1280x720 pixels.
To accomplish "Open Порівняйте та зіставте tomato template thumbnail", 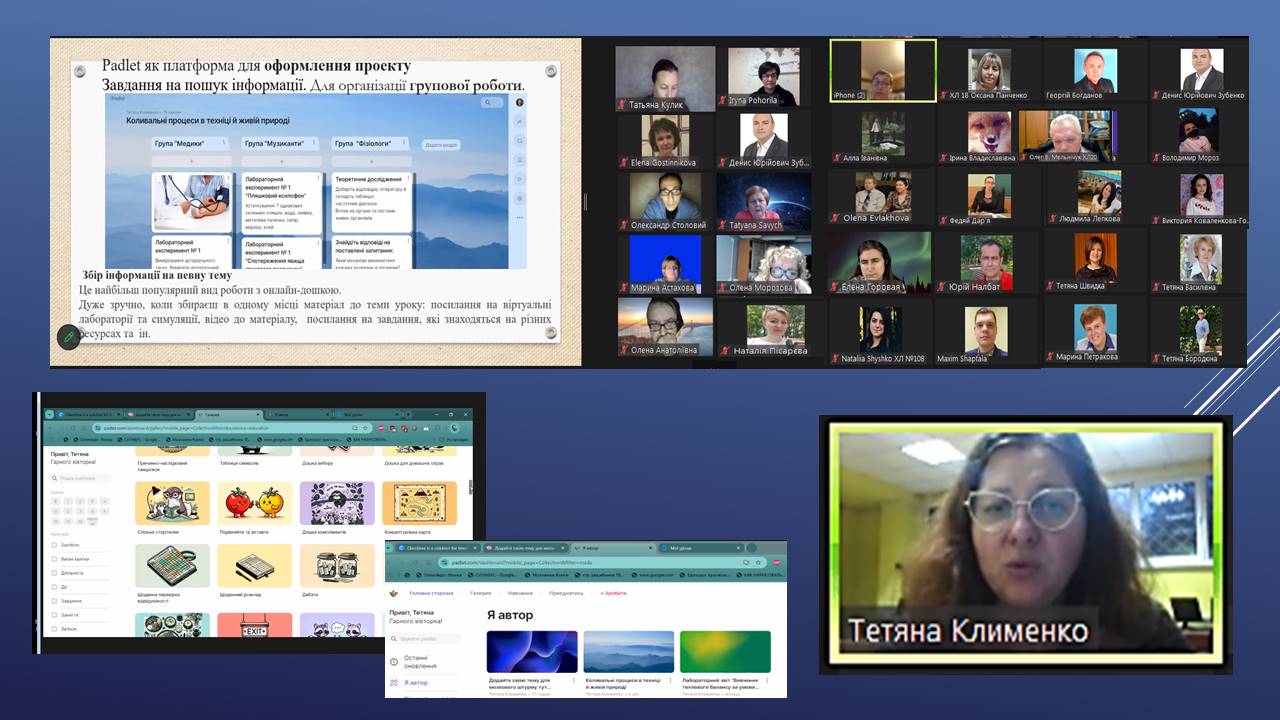I will 255,503.
